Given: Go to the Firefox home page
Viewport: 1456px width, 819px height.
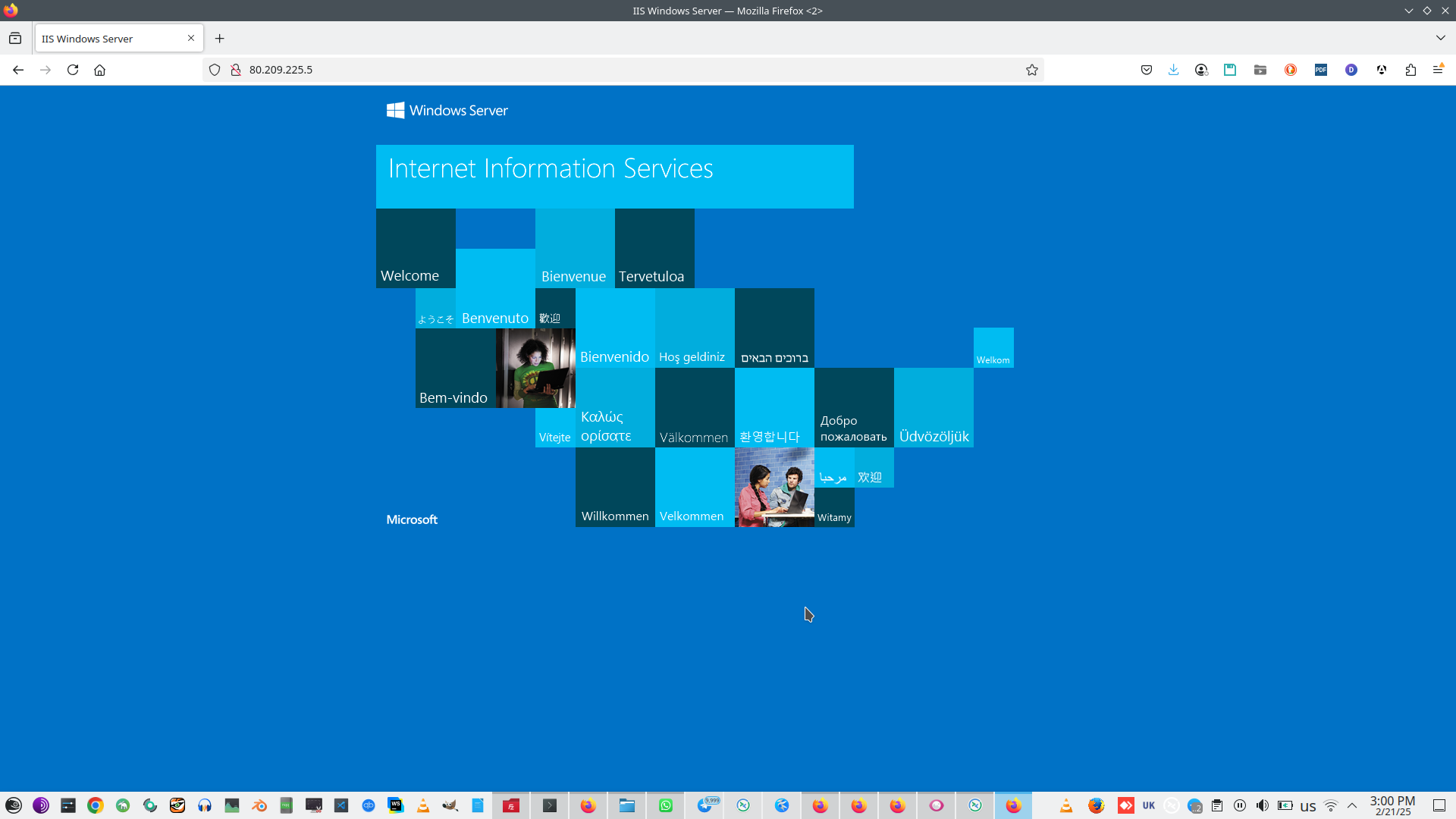Looking at the screenshot, I should pos(99,70).
